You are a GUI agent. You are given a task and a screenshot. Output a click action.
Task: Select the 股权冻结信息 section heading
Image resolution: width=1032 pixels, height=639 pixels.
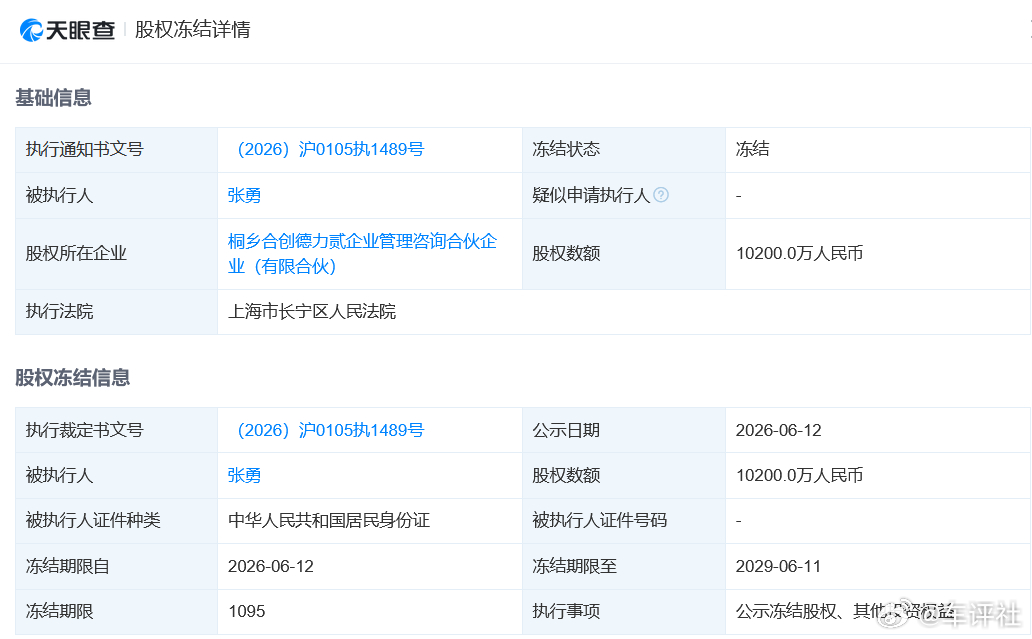[x=72, y=378]
